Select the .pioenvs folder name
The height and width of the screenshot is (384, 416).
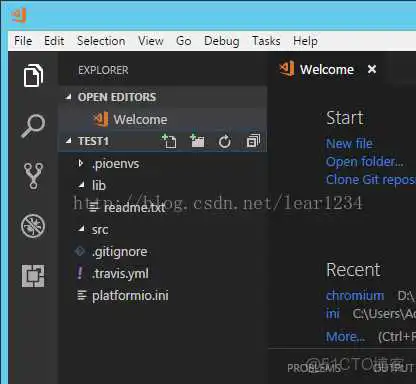point(115,164)
